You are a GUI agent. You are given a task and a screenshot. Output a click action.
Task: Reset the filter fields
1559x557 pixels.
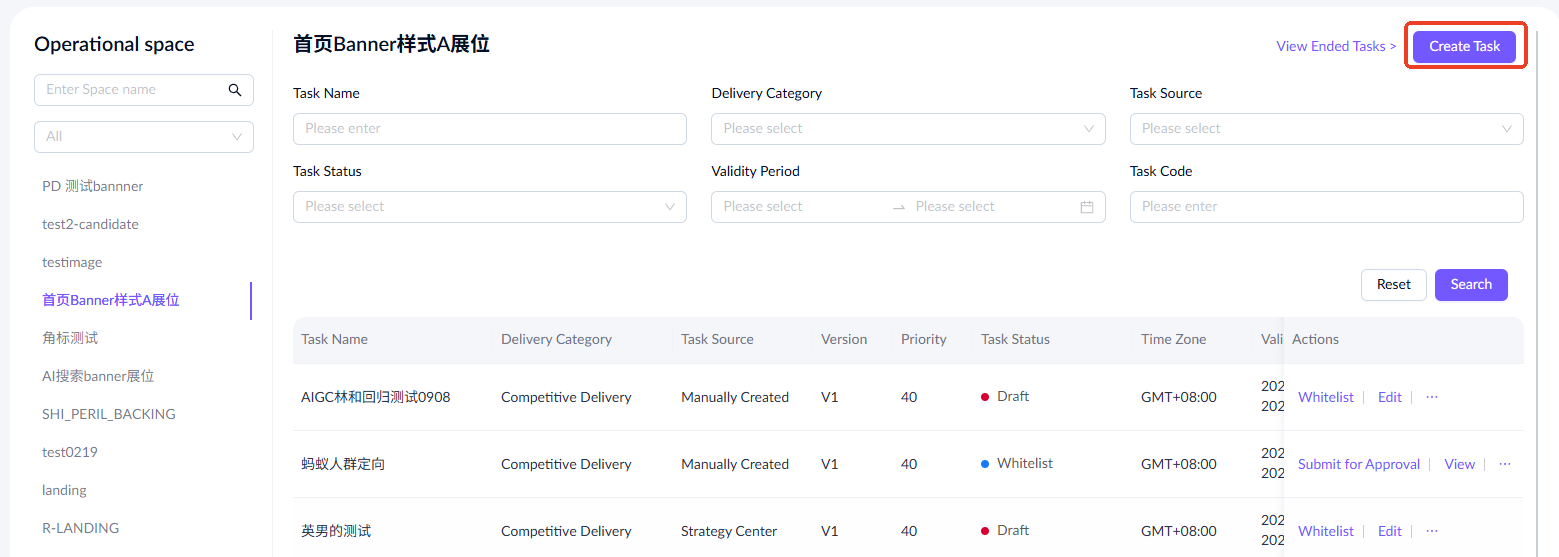pos(1393,285)
